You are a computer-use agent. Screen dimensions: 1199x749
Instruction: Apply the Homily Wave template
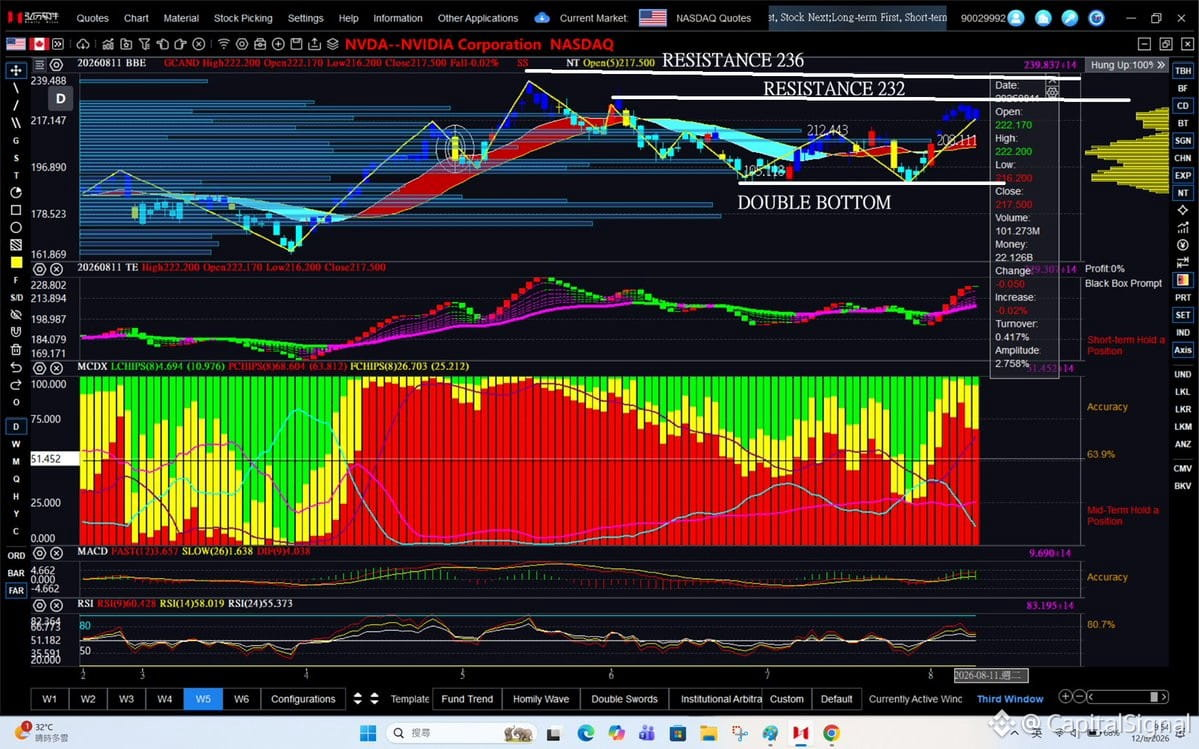click(541, 699)
